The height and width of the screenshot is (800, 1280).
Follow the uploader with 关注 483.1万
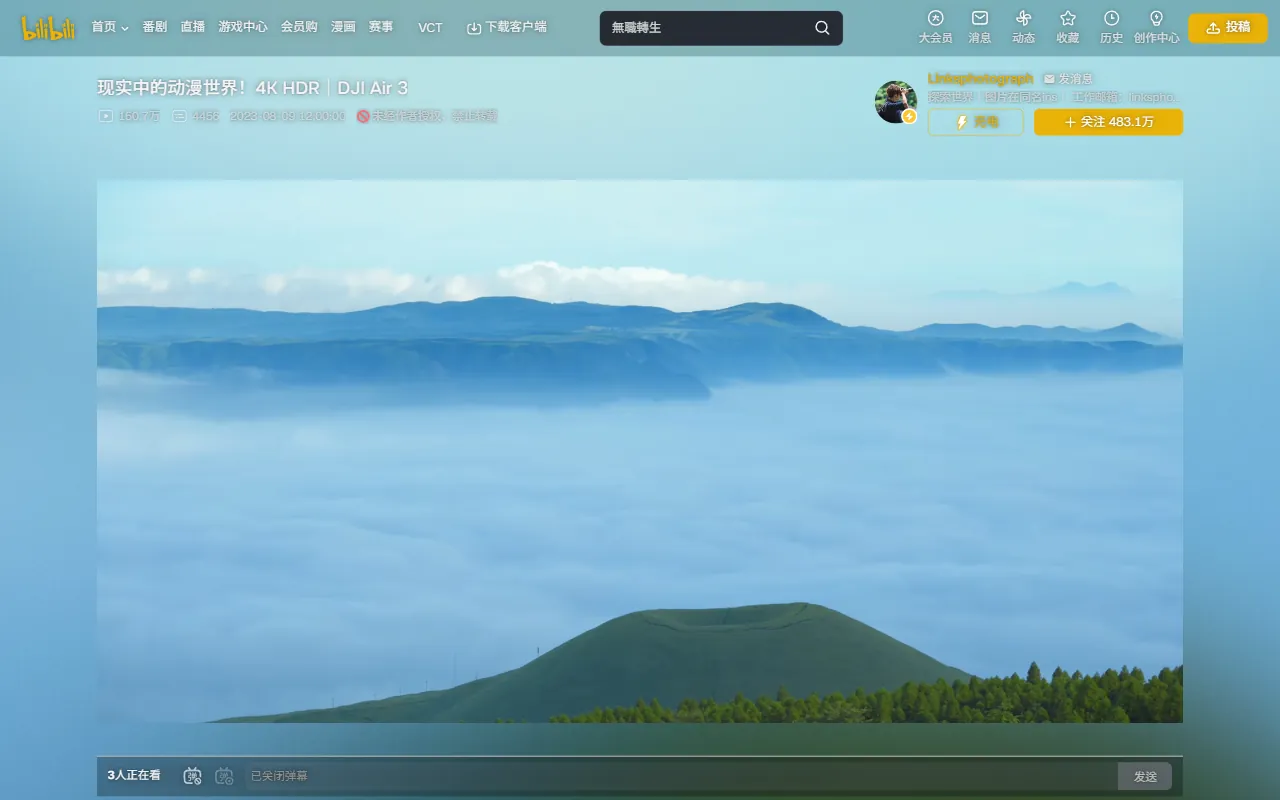point(1109,122)
